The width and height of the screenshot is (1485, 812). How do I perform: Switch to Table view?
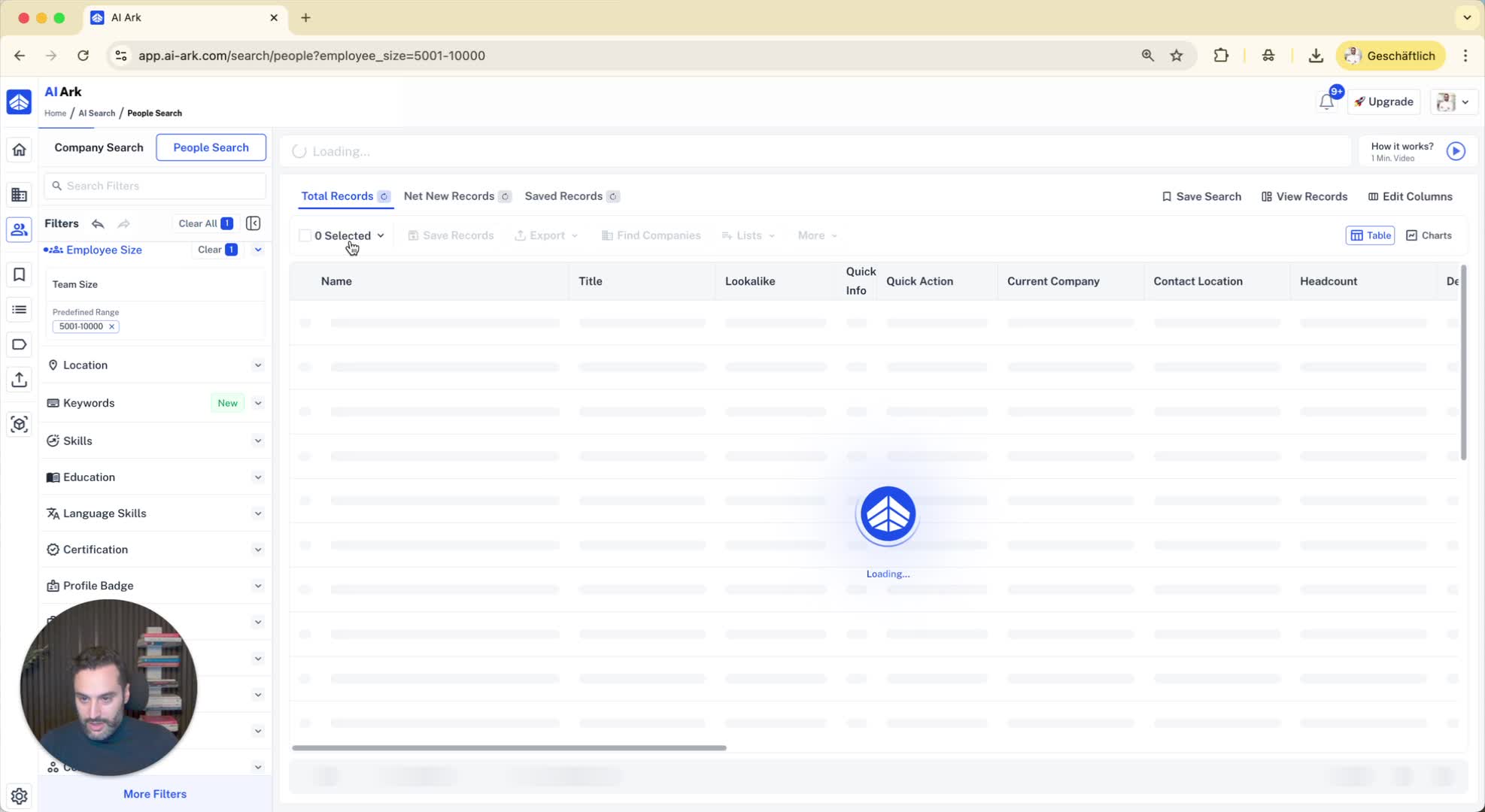point(1370,235)
